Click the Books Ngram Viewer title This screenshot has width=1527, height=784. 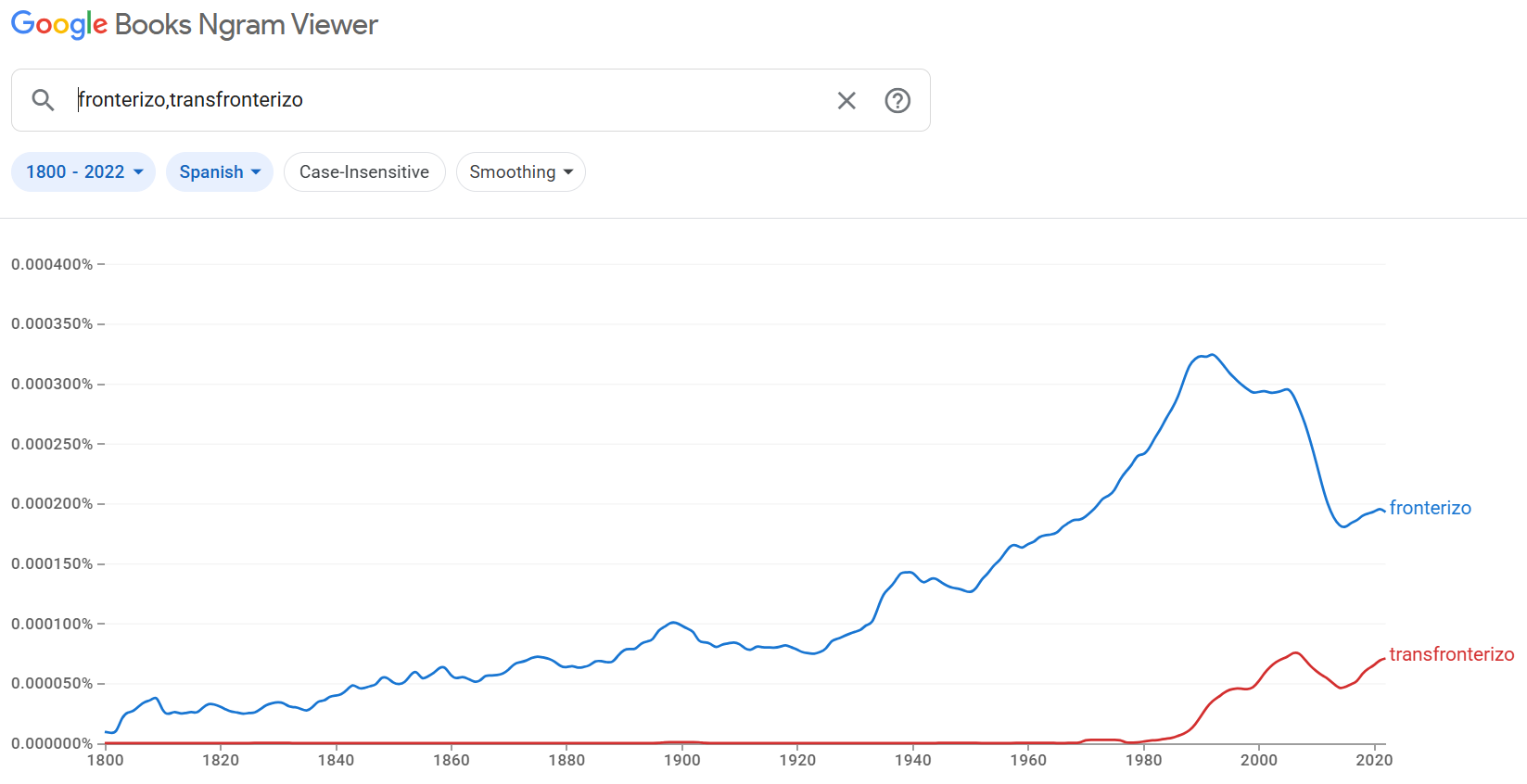click(x=246, y=25)
